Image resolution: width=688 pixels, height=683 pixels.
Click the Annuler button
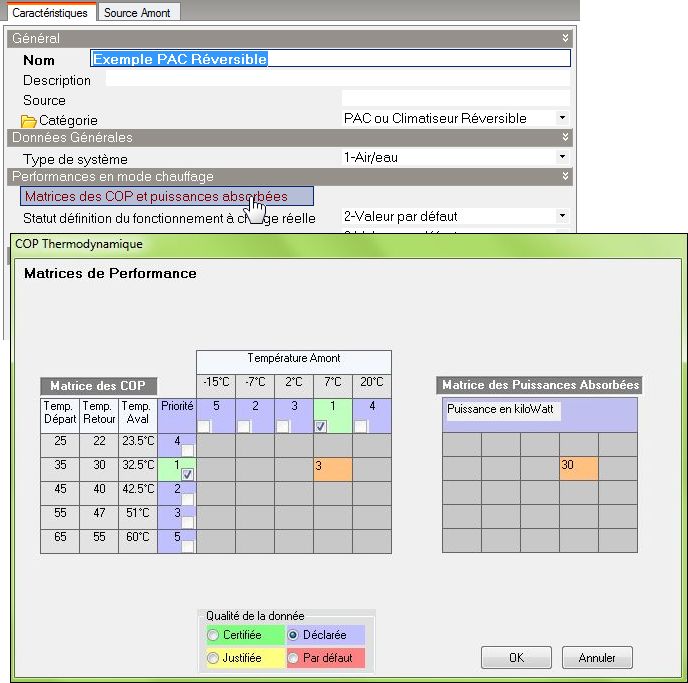596,658
